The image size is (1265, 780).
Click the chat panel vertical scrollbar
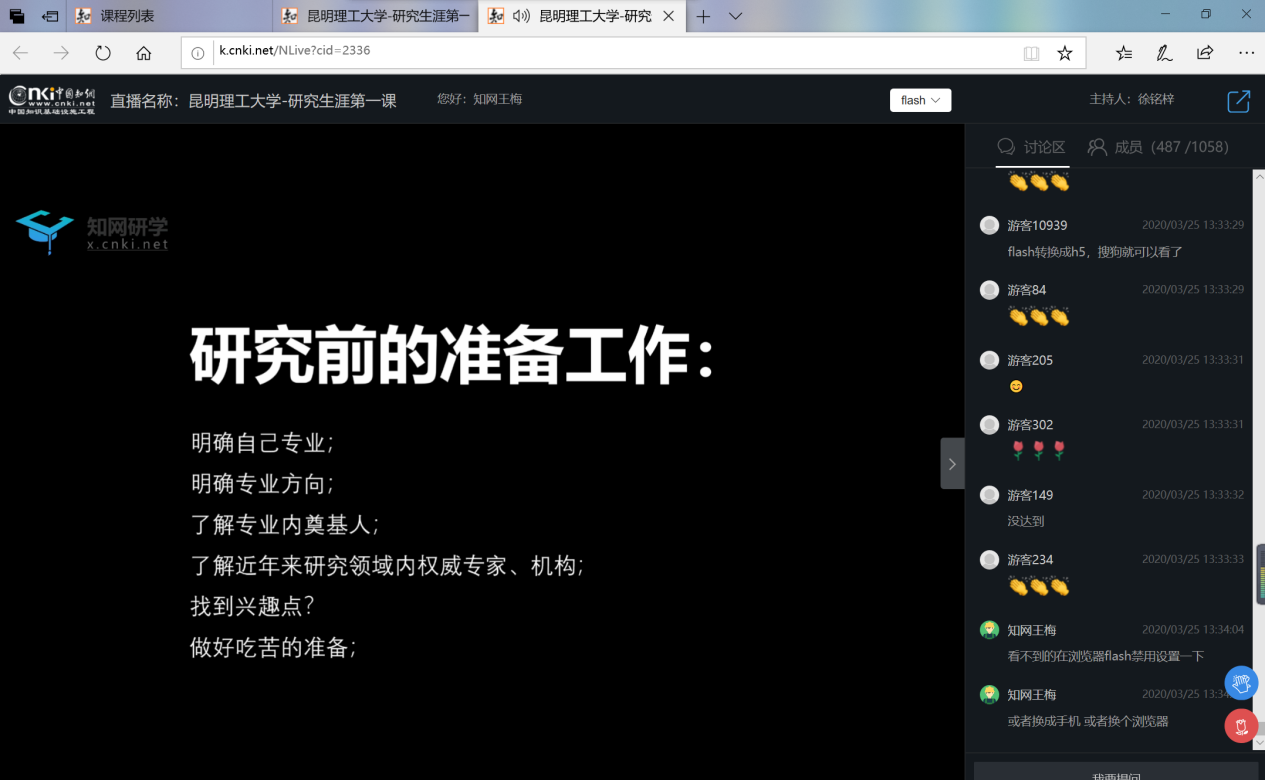pyautogui.click(x=1258, y=460)
